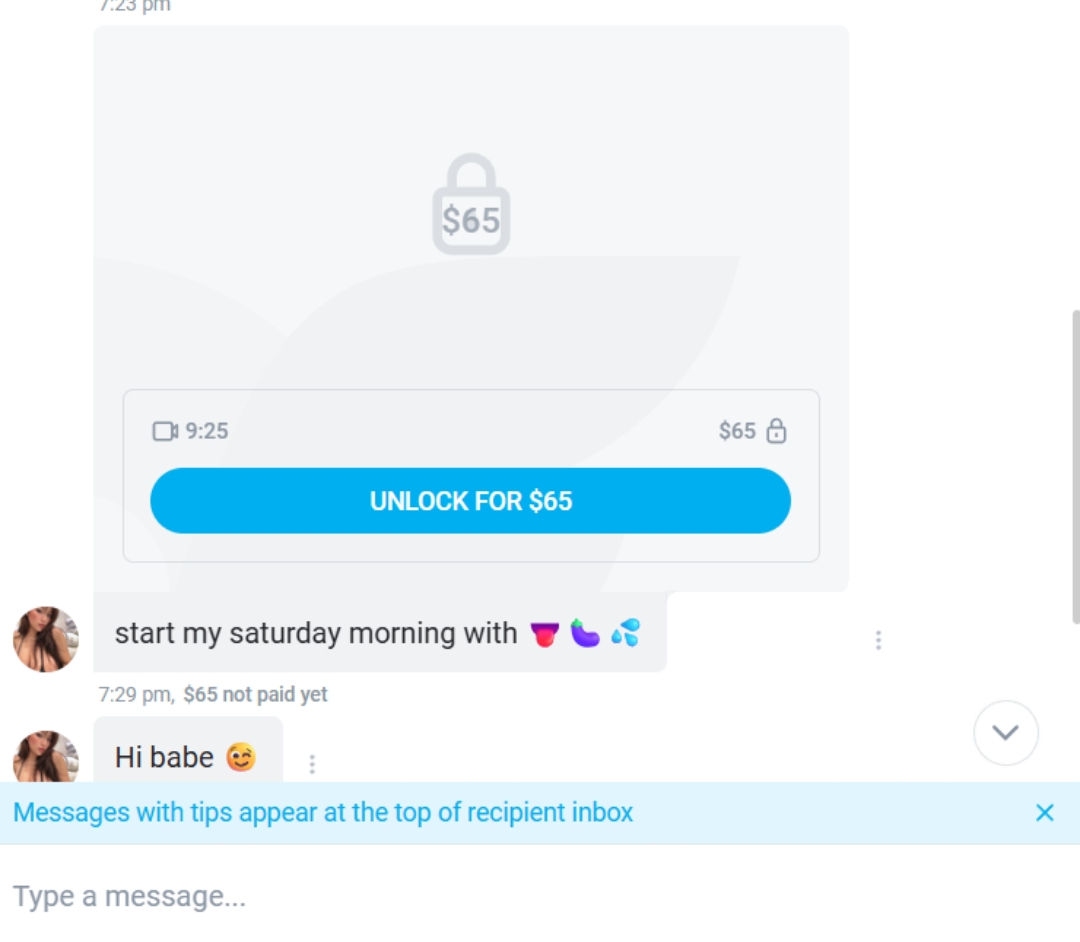Click the avatar next to Hi babe
Viewport: 1080px width, 942px height.
click(46, 757)
